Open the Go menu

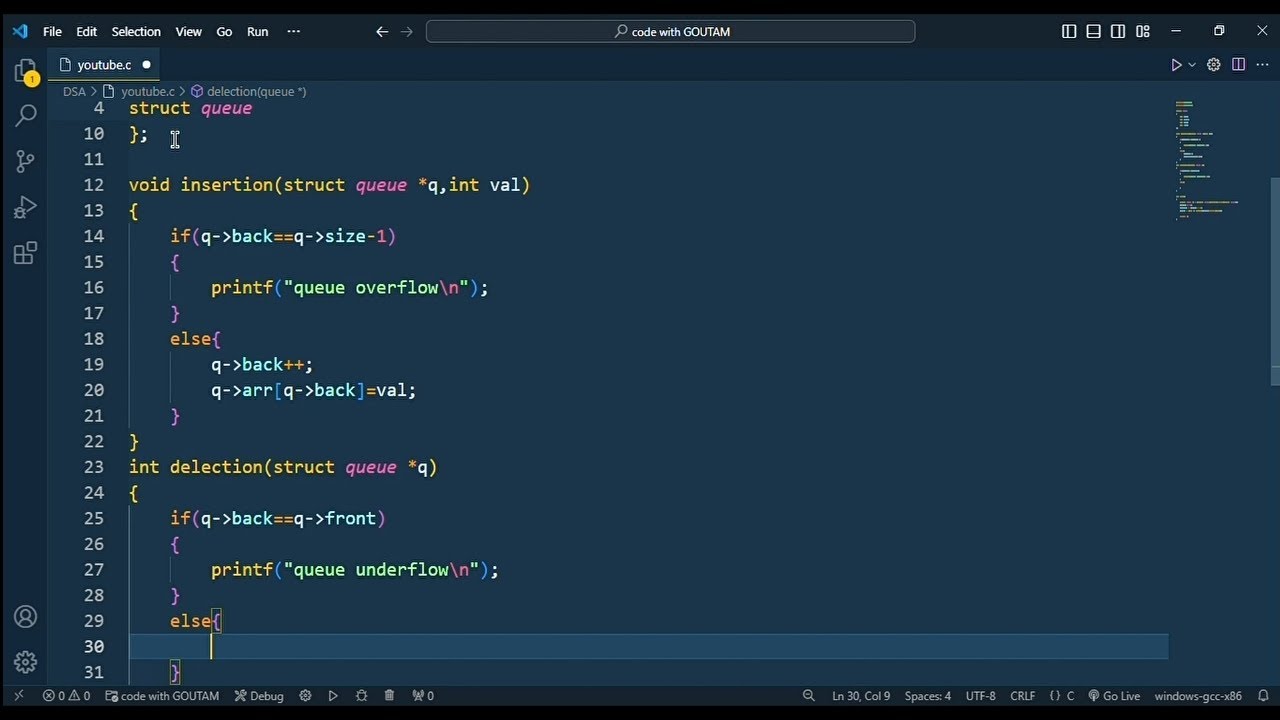224,32
